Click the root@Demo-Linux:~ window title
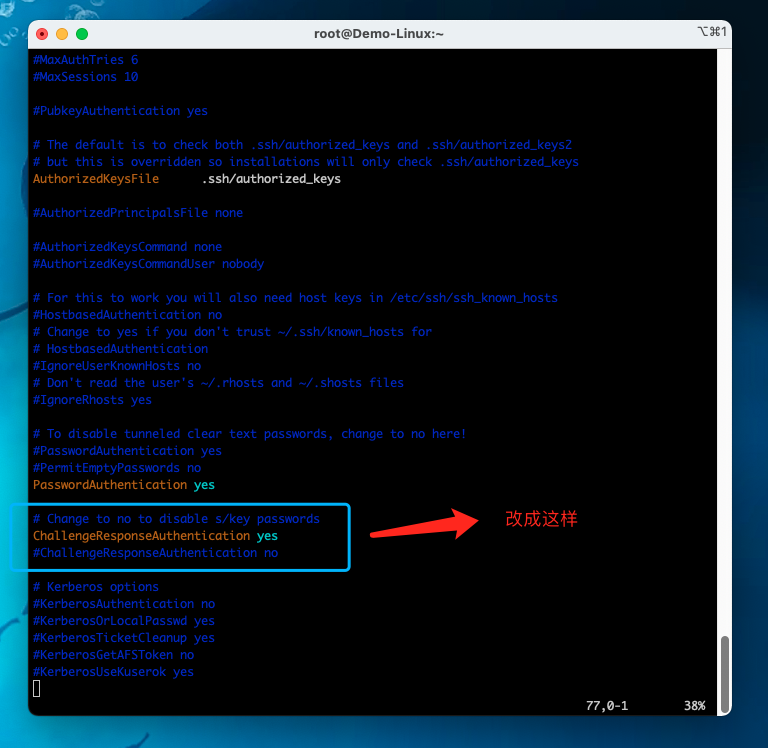Viewport: 768px width, 748px height. [x=379, y=34]
